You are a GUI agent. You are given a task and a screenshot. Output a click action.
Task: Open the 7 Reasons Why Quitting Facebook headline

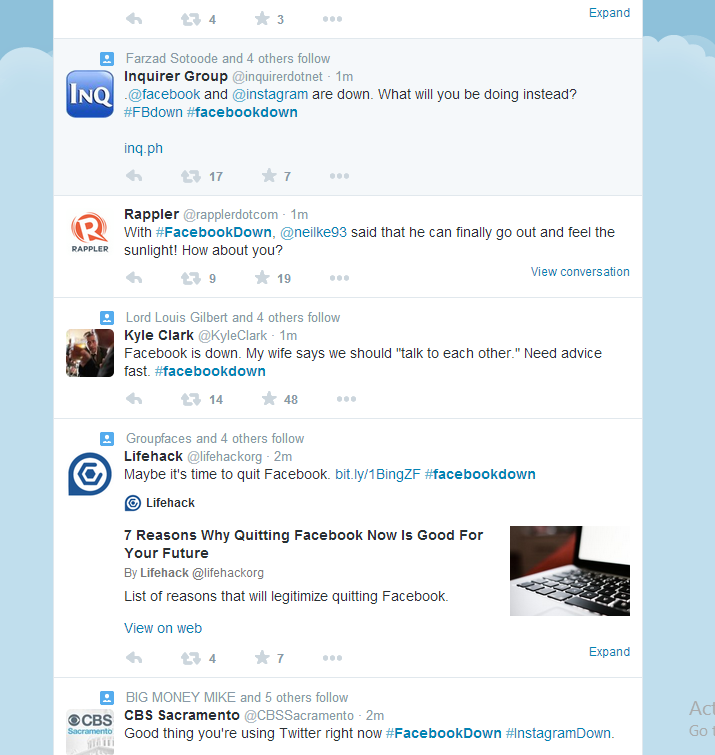[x=303, y=544]
